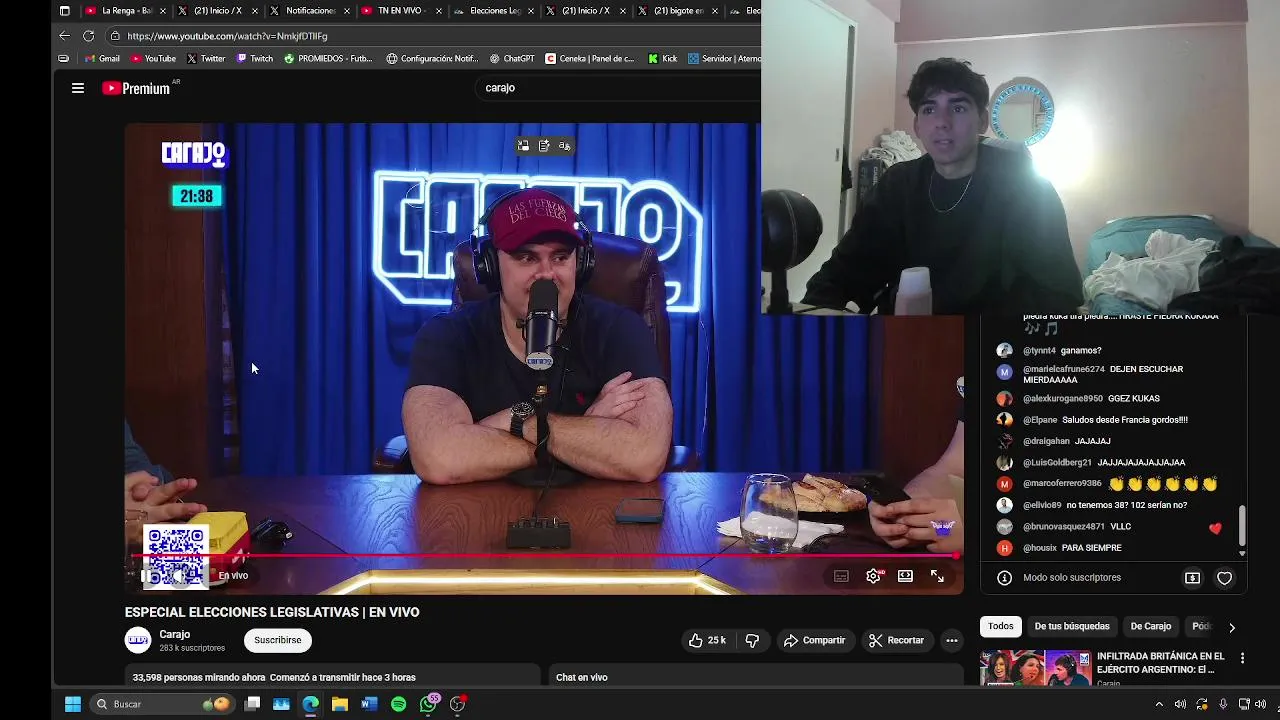Click the subscribers-only mode info icon
The image size is (1280, 720).
pos(1004,578)
